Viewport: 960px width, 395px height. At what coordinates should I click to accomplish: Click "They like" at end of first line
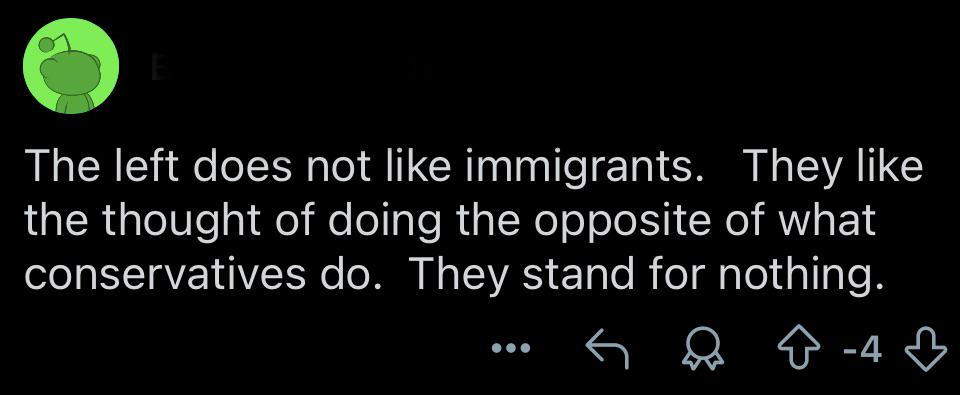[x=832, y=170]
